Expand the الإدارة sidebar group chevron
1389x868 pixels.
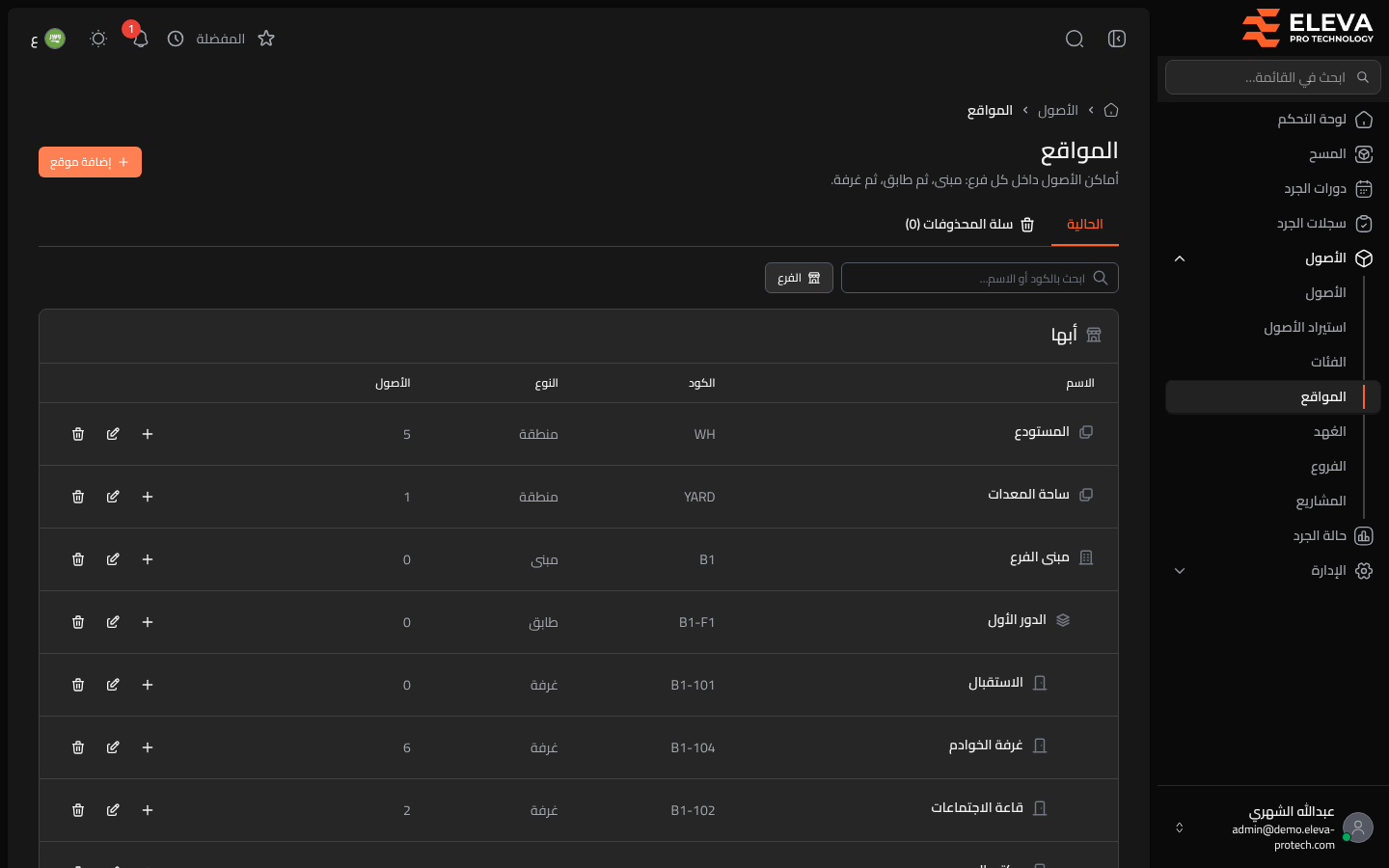tap(1180, 571)
